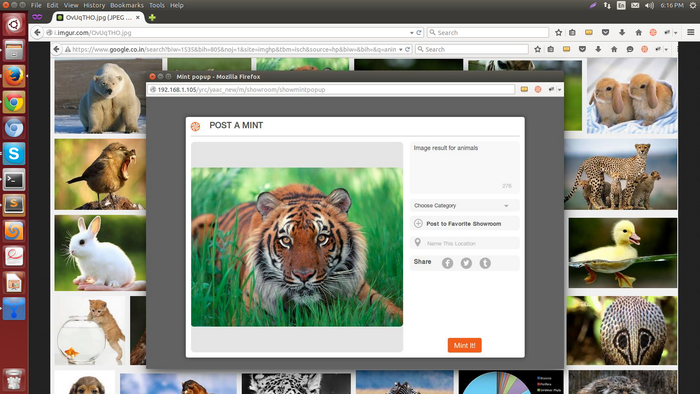The width and height of the screenshot is (700, 394).
Task: Reload the i.imgur.com page
Action: (419, 33)
